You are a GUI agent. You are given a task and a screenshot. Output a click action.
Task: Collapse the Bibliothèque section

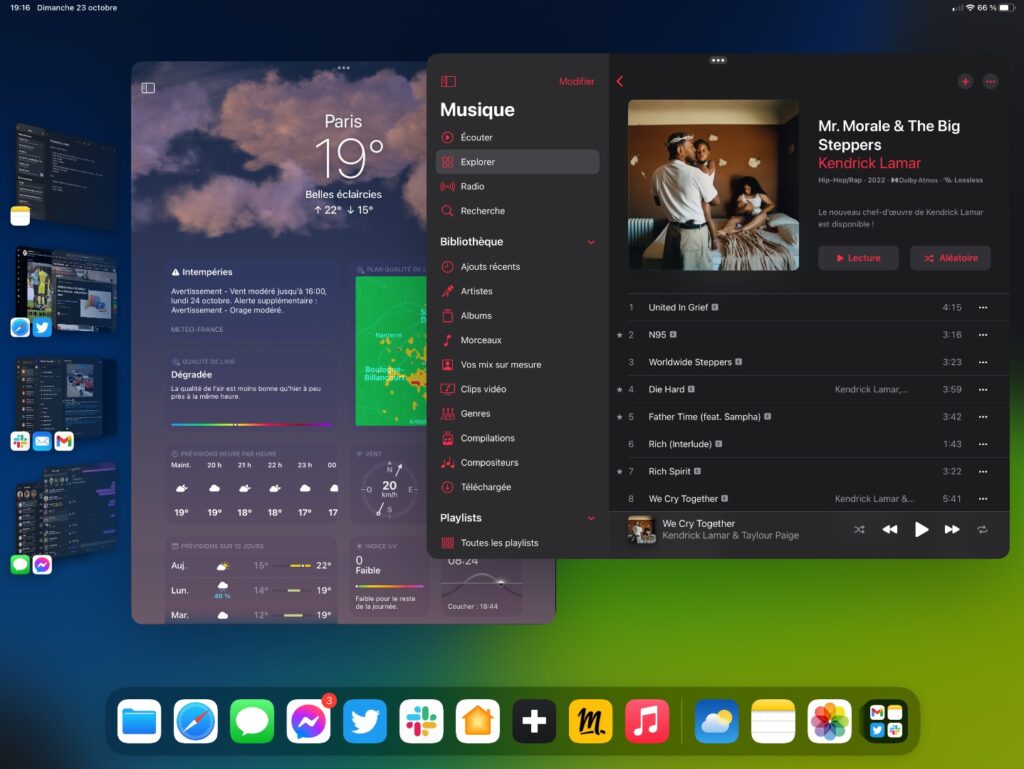591,242
